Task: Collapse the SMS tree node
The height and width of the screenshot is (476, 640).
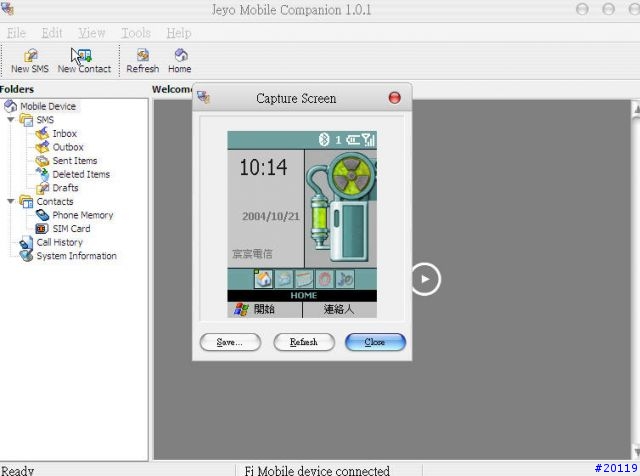Action: 11,120
